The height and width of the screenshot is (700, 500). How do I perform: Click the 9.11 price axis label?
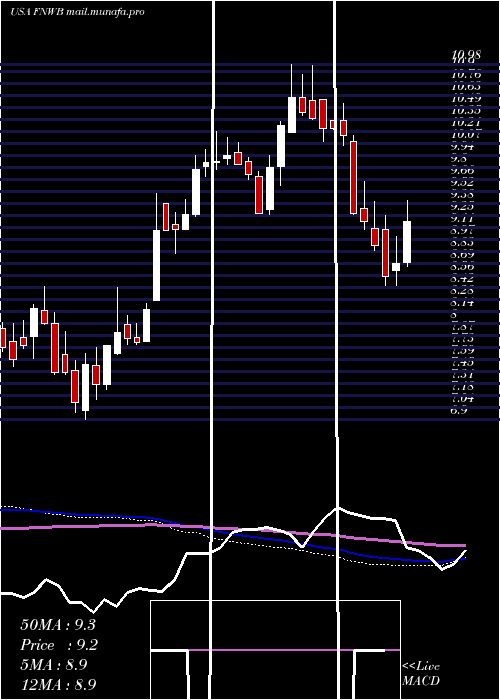pos(462,219)
